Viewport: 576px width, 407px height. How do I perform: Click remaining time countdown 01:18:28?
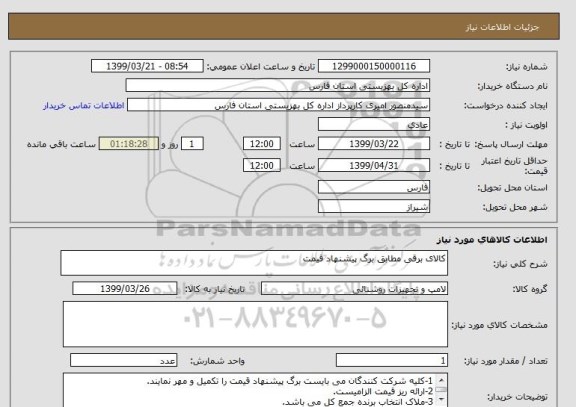[129, 144]
